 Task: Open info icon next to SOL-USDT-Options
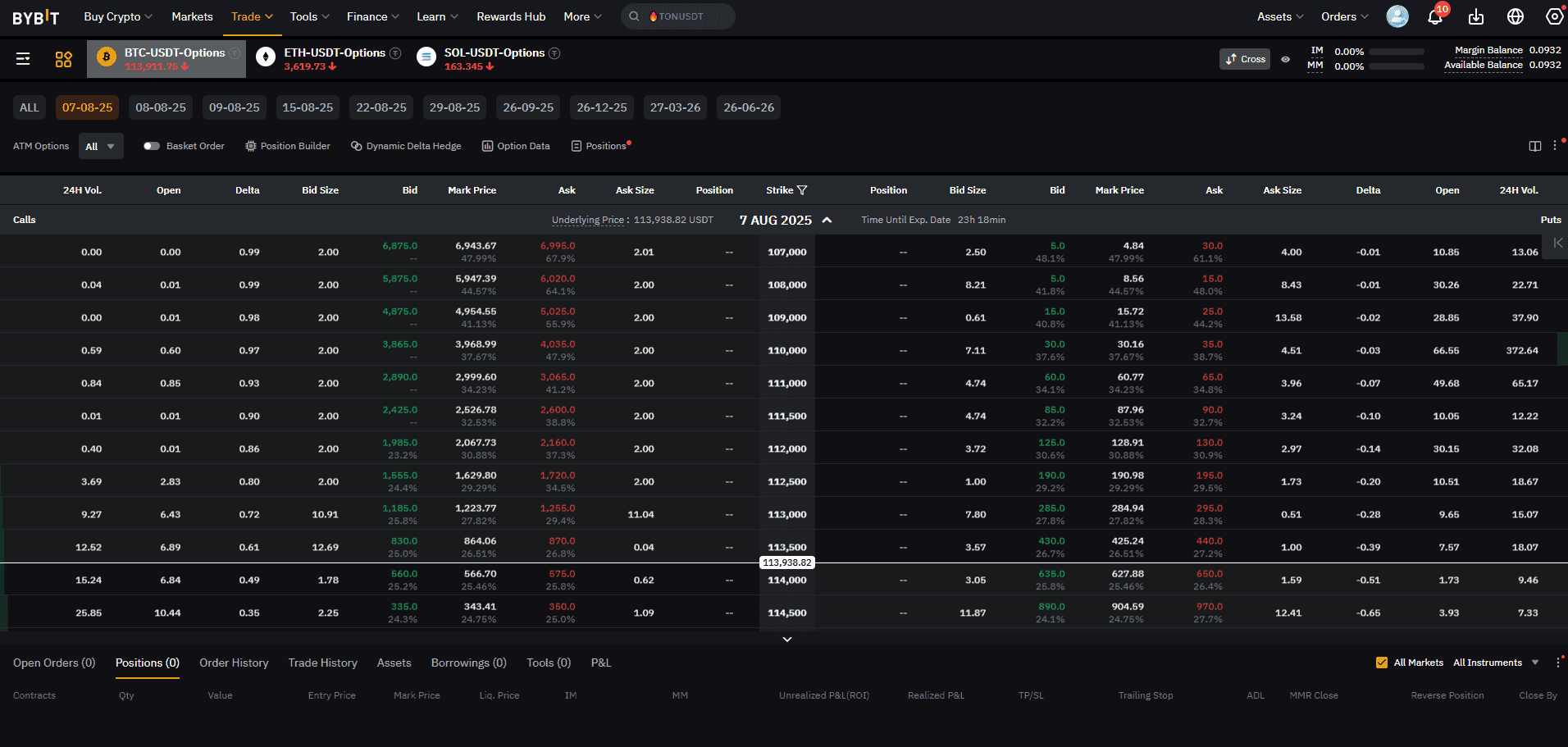(x=554, y=53)
